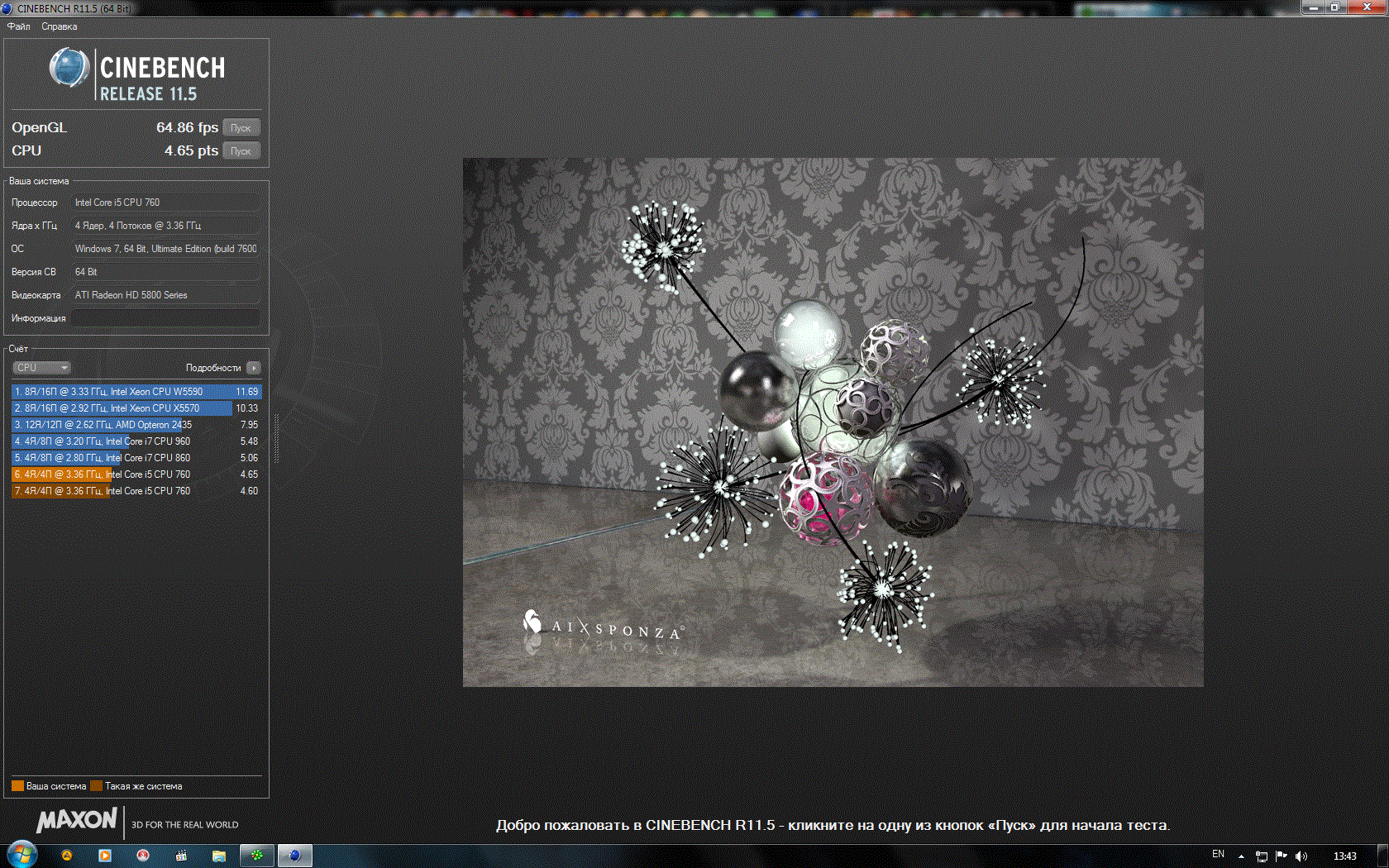Switch the EN input language indicator
The width and height of the screenshot is (1389, 868).
[1218, 855]
